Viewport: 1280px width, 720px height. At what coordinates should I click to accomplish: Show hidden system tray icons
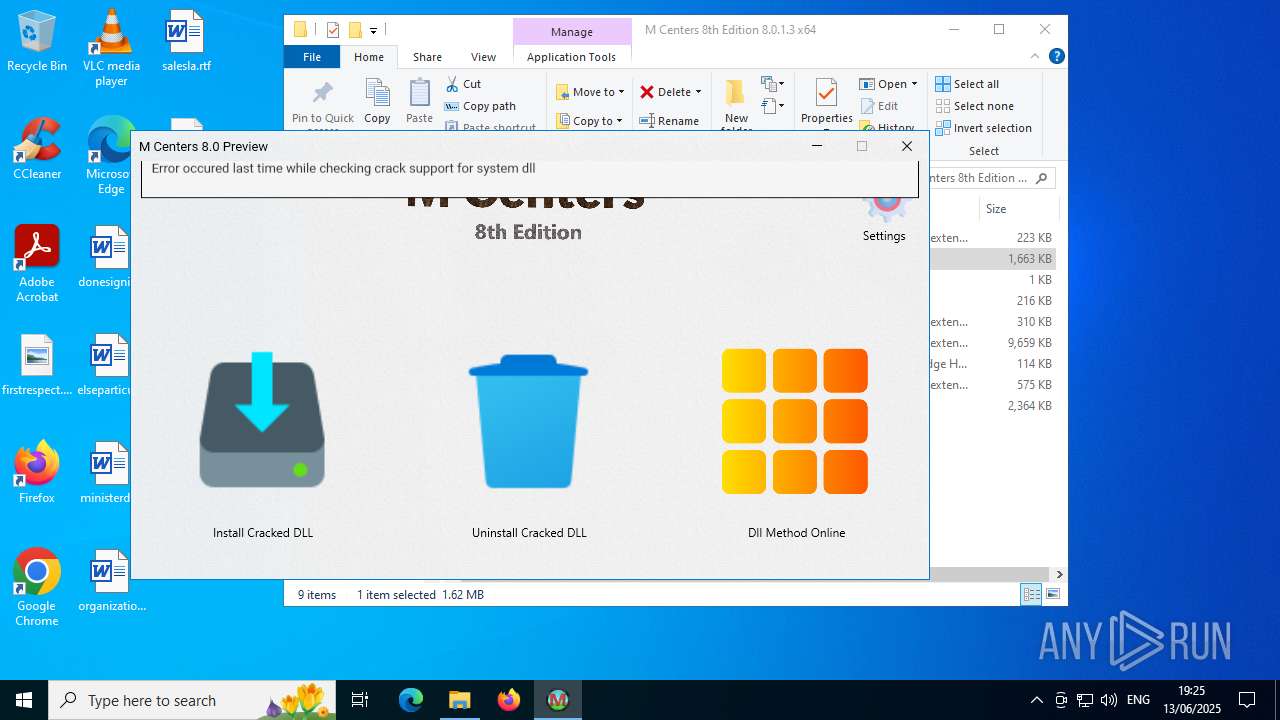click(1037, 700)
